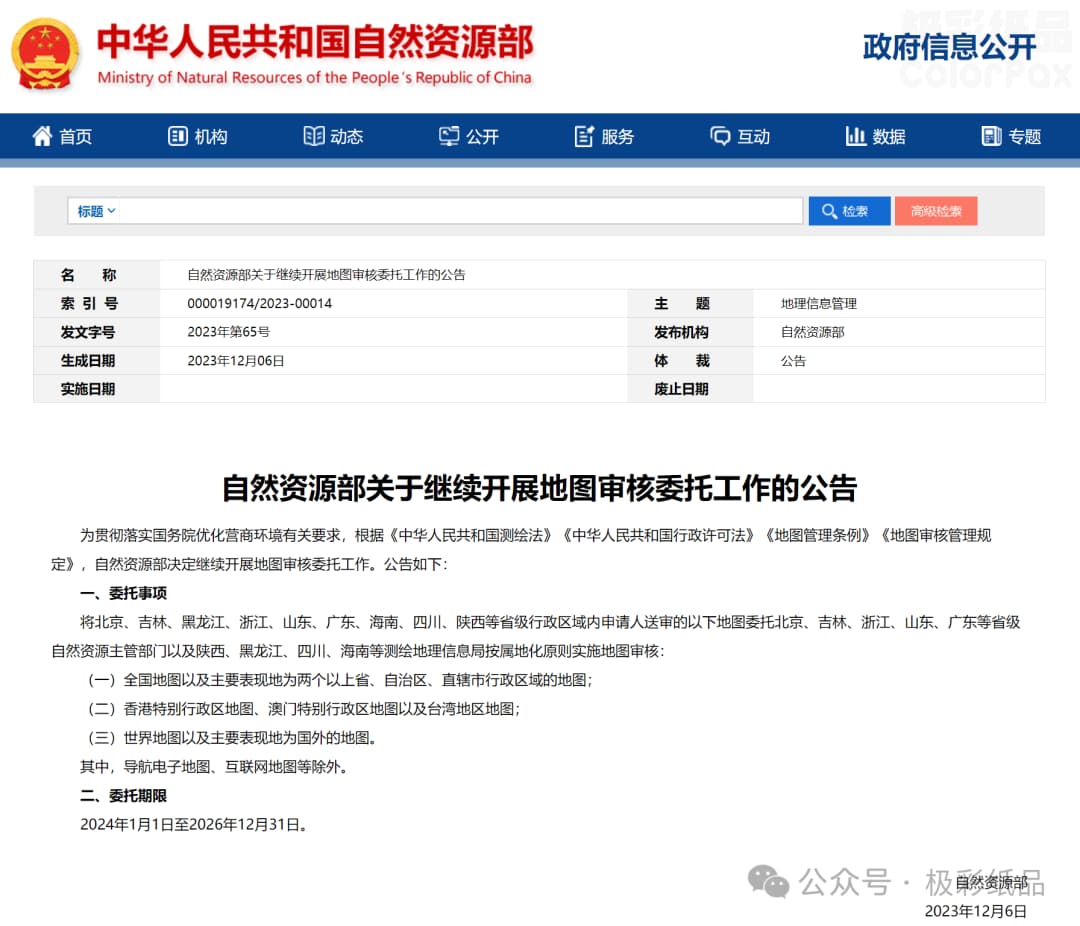Image resolution: width=1080 pixels, height=926 pixels.
Task: Click the ministry title 中华人民共和国自然资源部
Action: pyautogui.click(x=315, y=41)
